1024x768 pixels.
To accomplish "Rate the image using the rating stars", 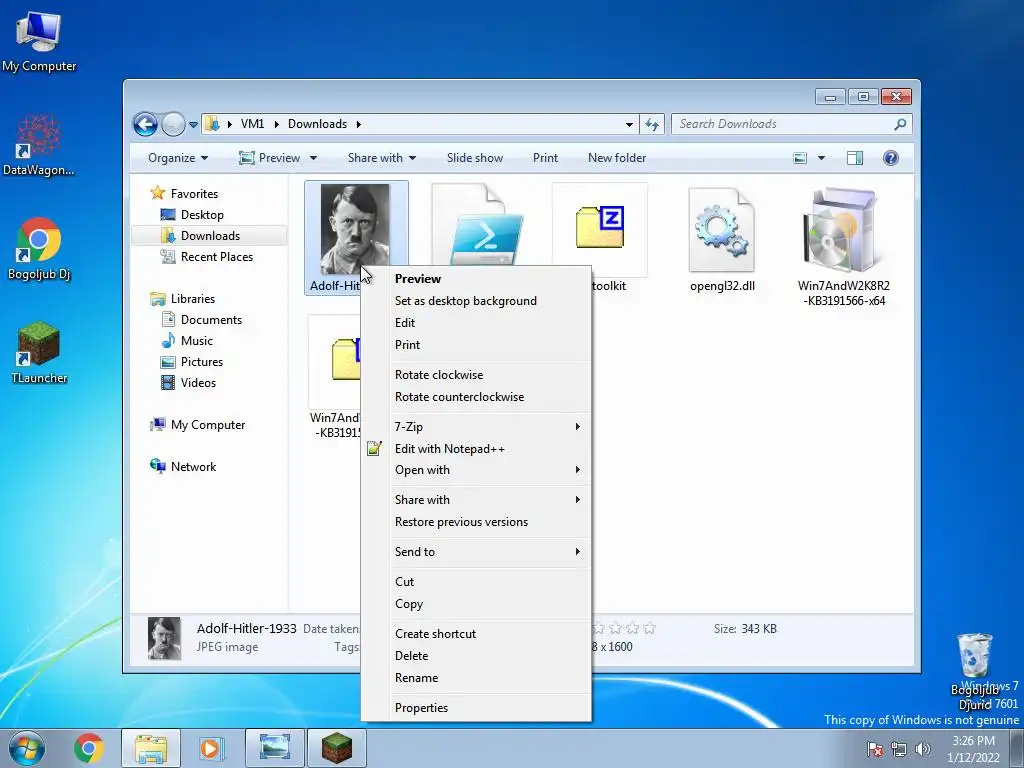I will (624, 628).
